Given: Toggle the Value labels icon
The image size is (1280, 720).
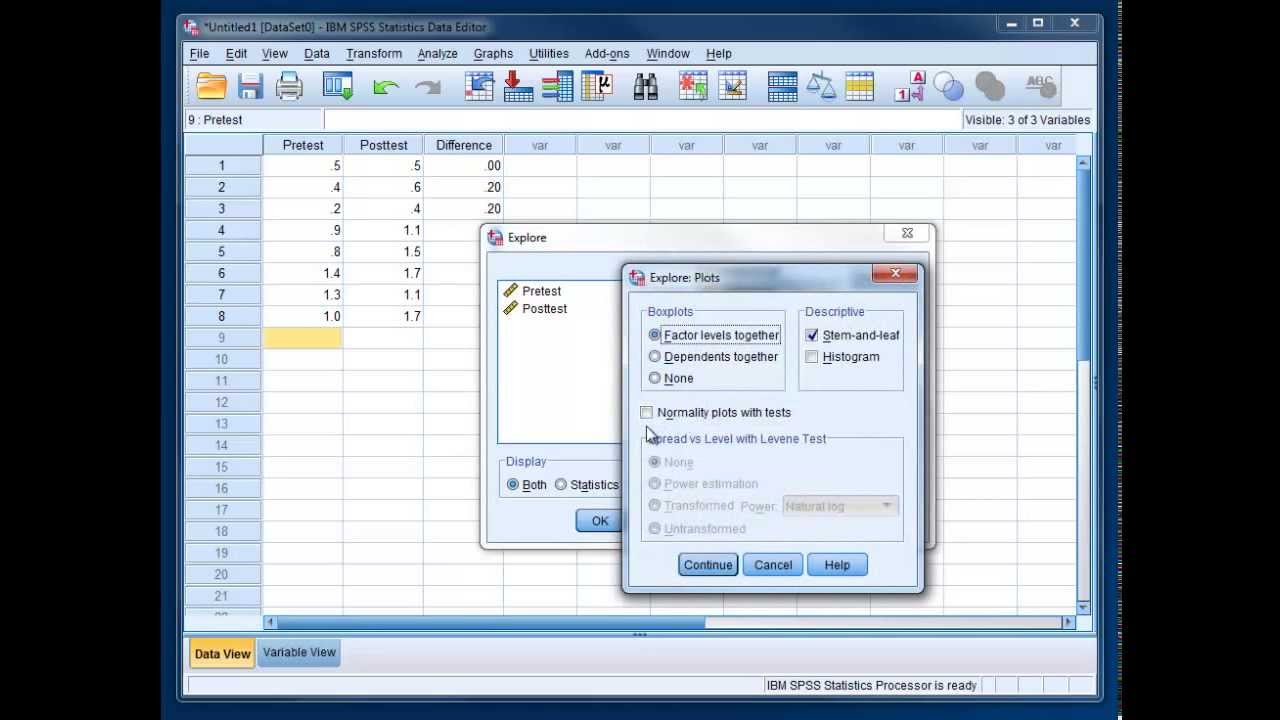Looking at the screenshot, I should pos(909,87).
